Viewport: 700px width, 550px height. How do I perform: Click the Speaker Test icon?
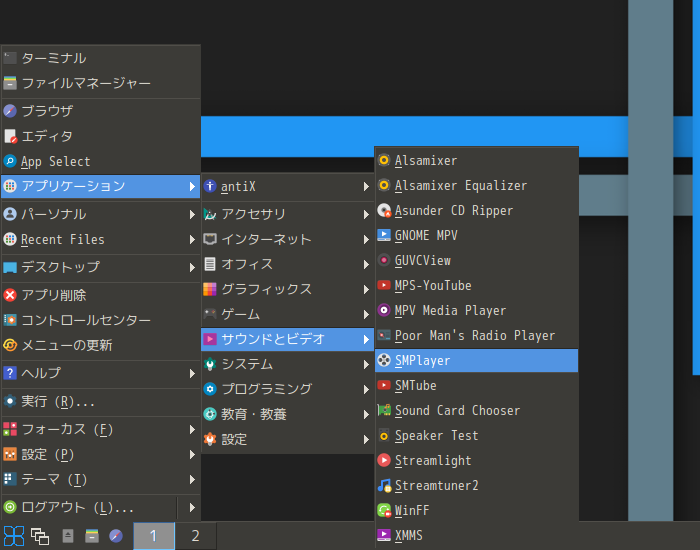384,435
